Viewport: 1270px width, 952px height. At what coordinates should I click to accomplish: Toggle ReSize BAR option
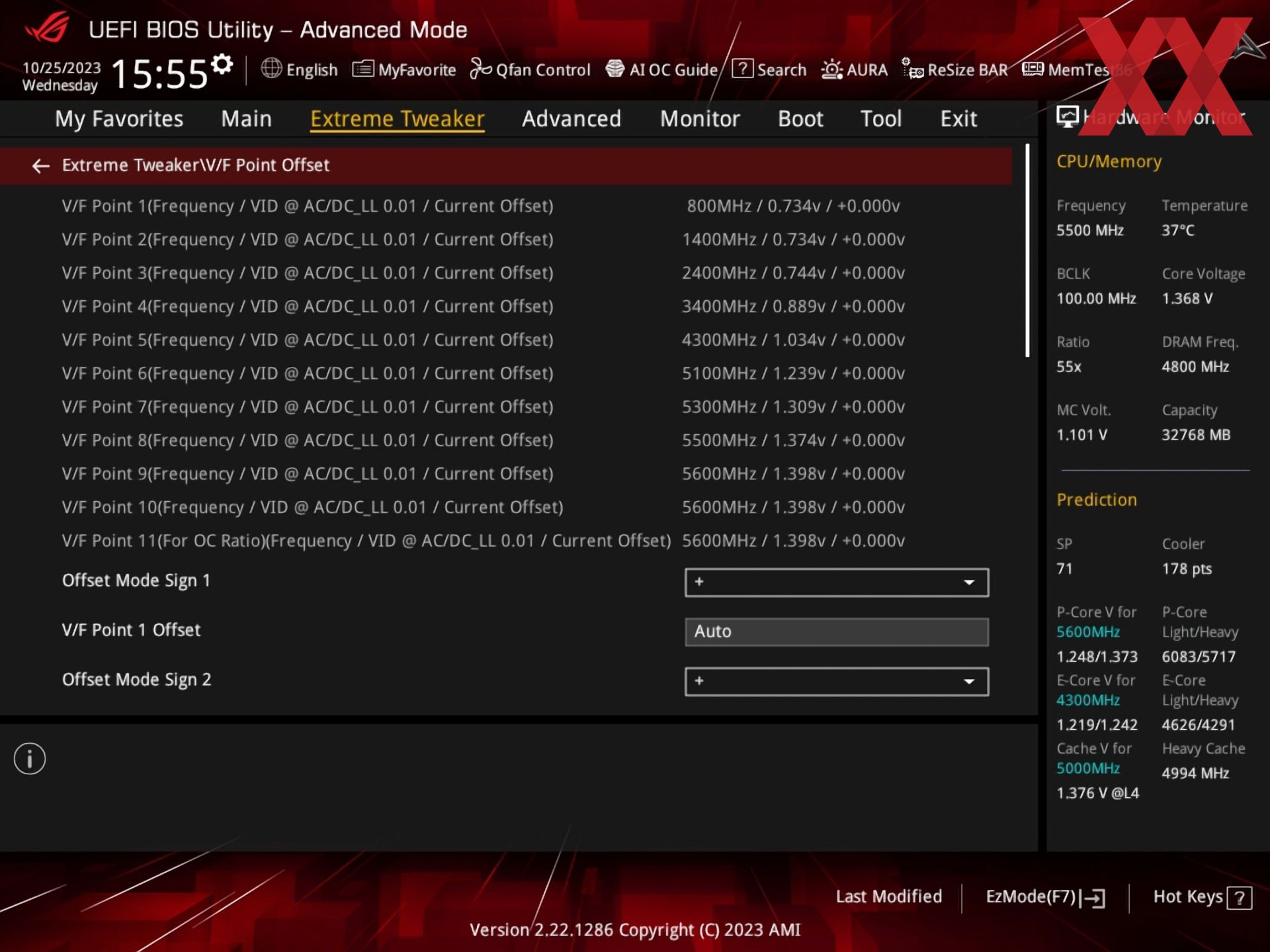[x=955, y=69]
